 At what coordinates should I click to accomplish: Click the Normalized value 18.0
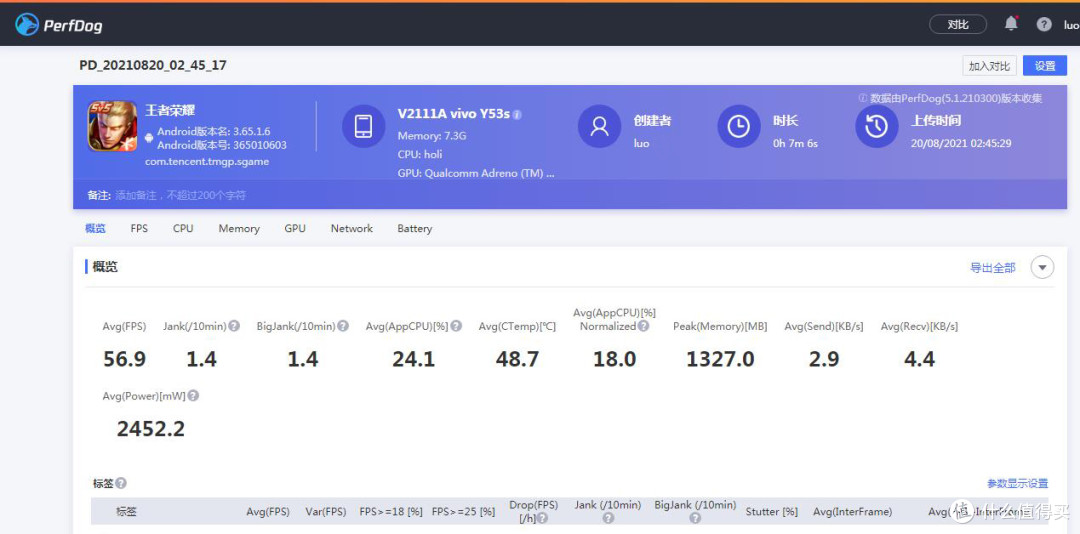[x=614, y=359]
